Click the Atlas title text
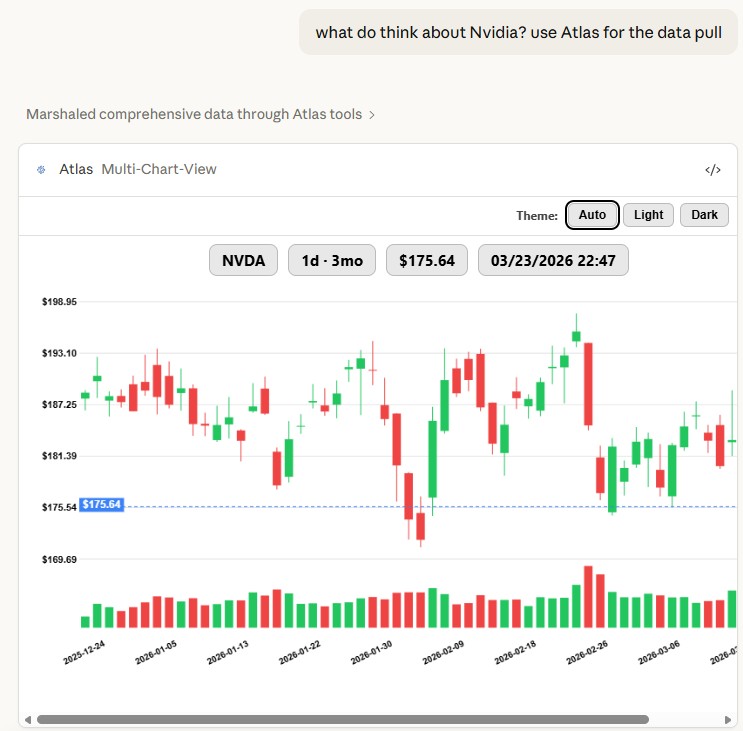The width and height of the screenshot is (743, 731). coord(76,170)
